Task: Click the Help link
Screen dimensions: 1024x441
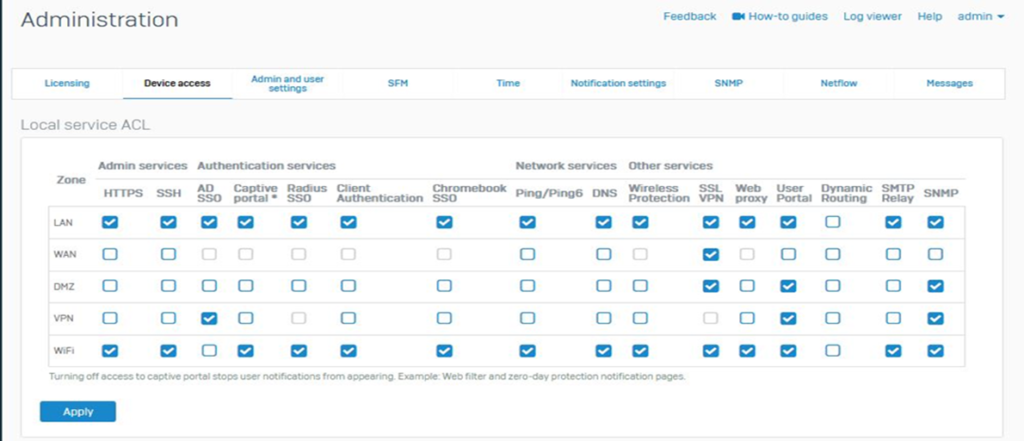Action: point(930,16)
